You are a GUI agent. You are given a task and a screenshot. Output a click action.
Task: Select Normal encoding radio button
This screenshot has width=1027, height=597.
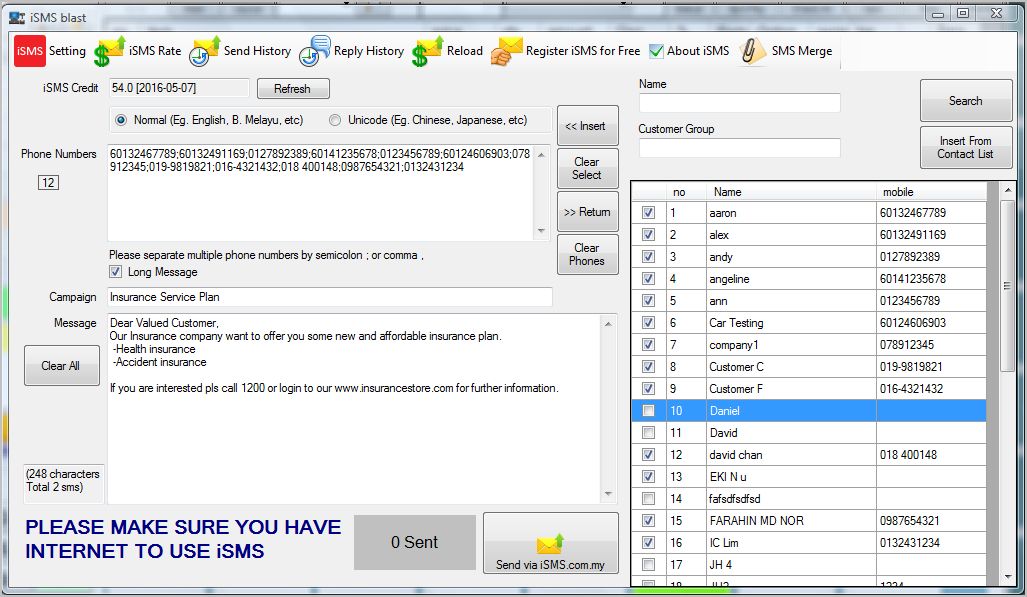(121, 120)
